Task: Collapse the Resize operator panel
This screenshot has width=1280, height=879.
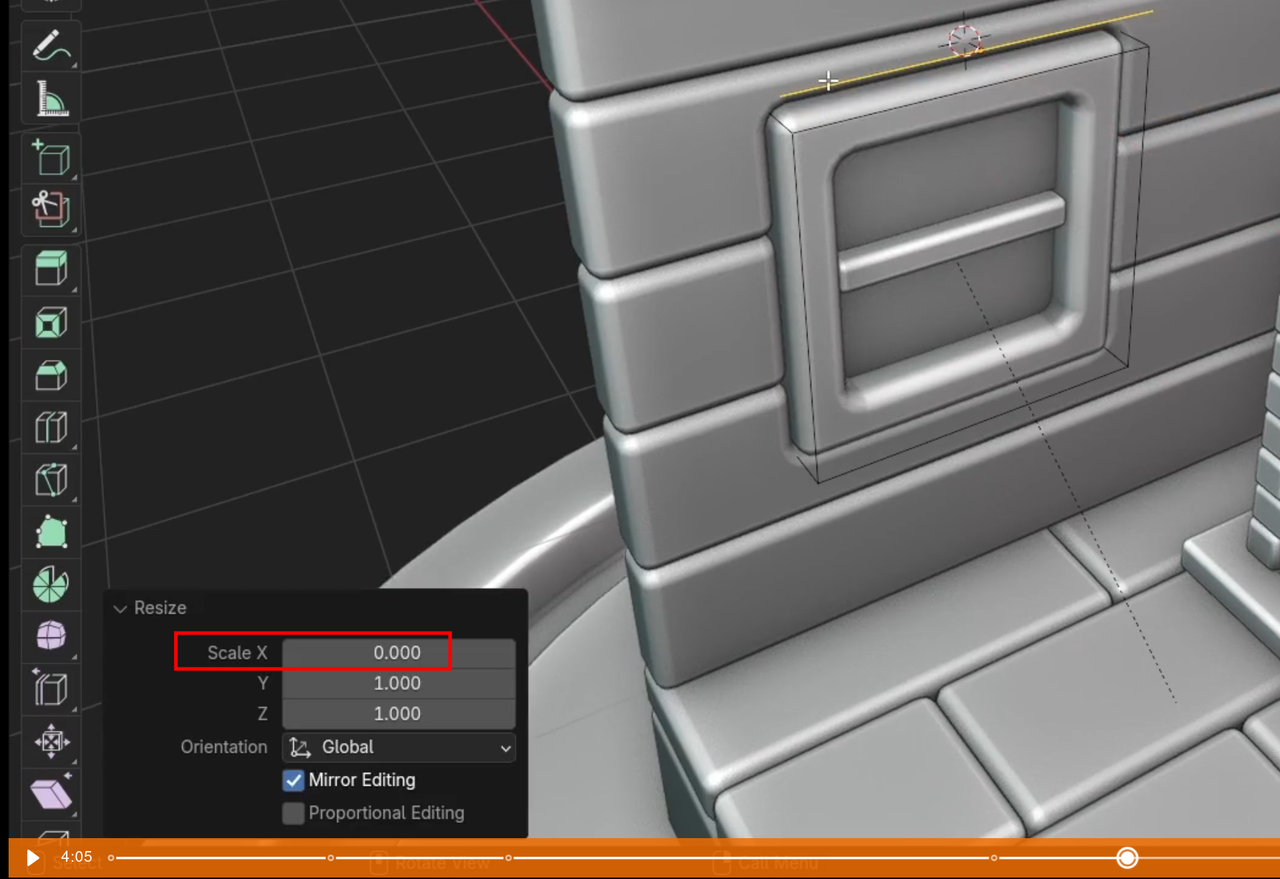Action: (x=120, y=608)
